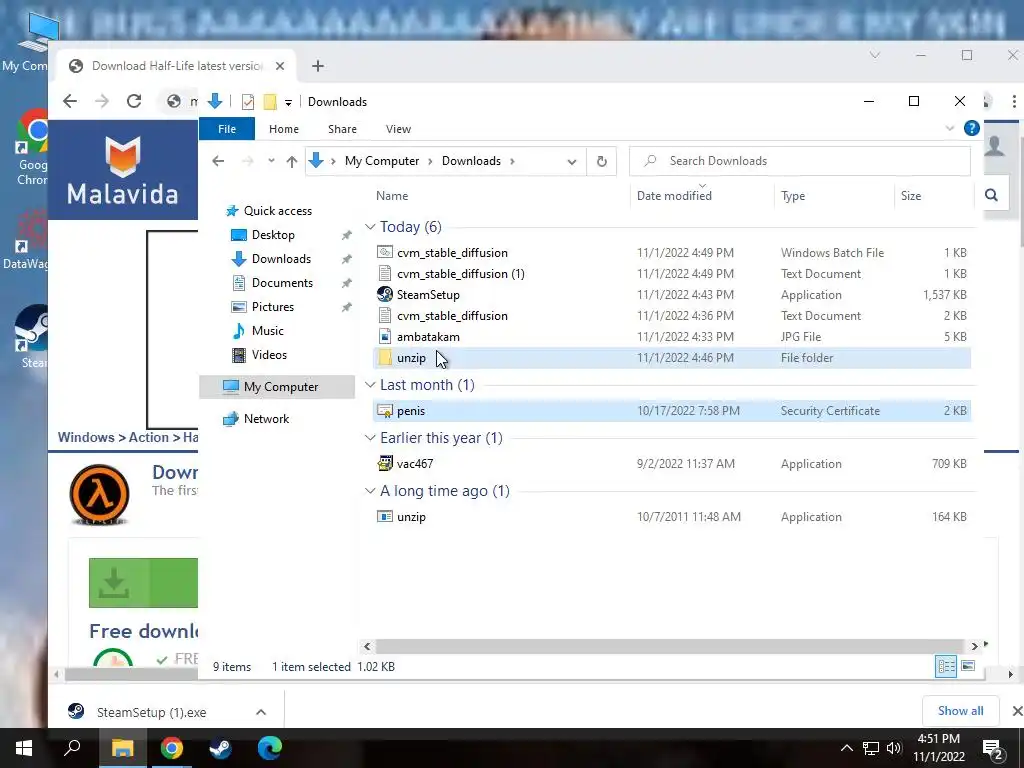Click Show all downloads in Chrome

(960, 711)
